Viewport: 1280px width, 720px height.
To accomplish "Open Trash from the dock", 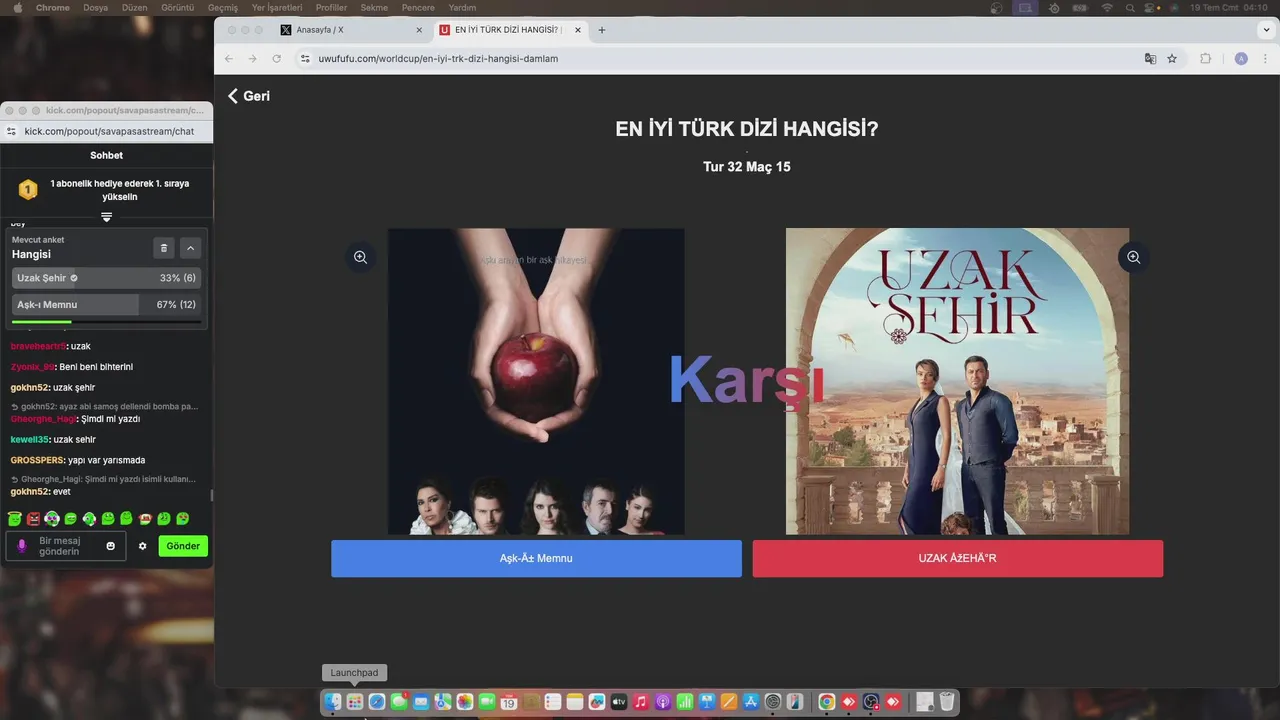I will [x=947, y=702].
